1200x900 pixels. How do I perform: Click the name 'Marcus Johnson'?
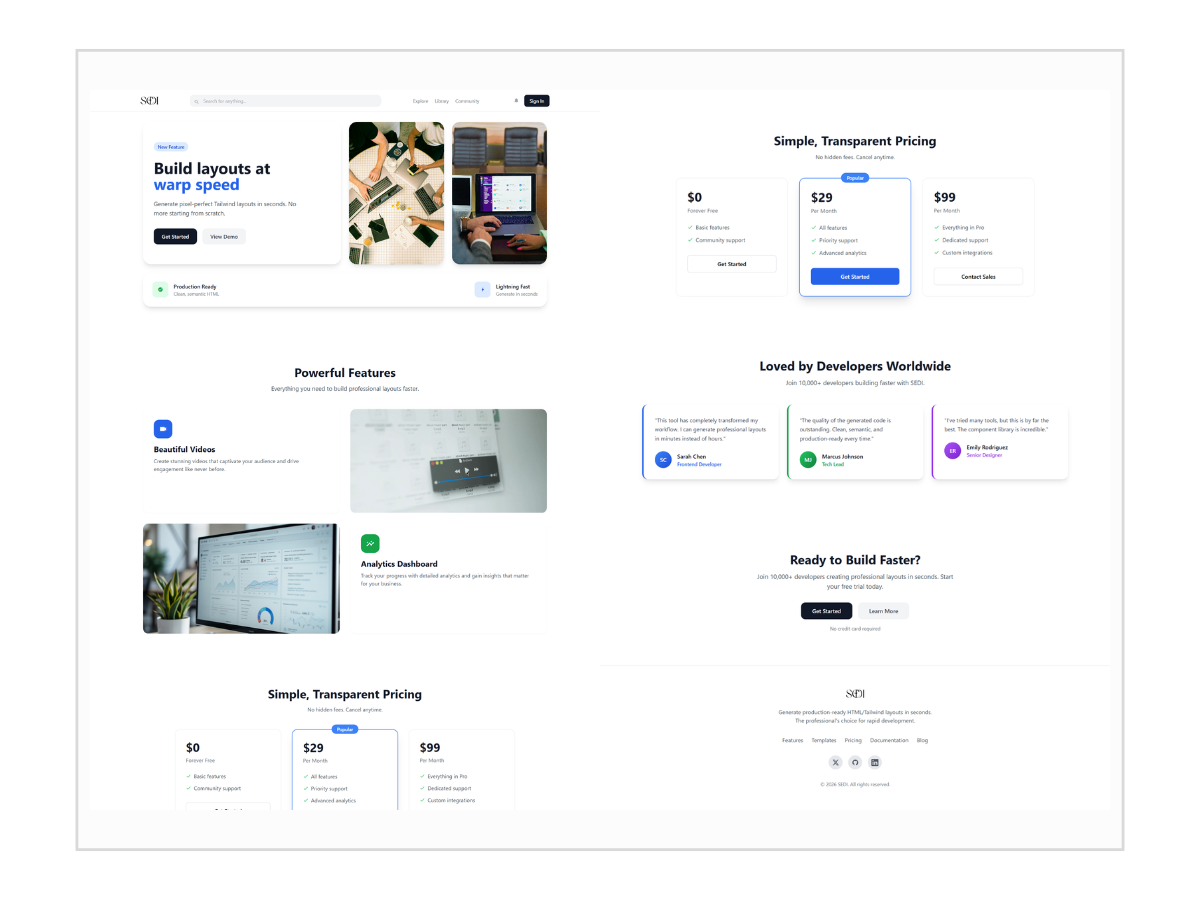pyautogui.click(x=842, y=457)
